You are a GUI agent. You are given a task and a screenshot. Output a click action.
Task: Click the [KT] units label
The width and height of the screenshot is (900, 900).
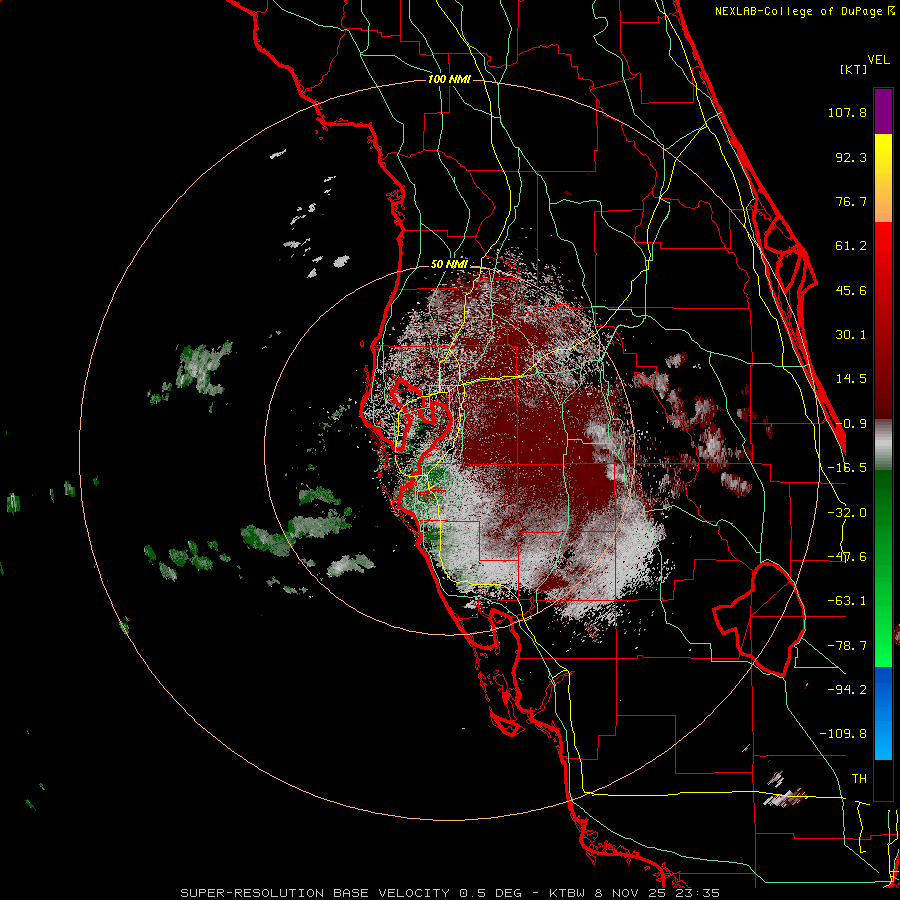[854, 69]
